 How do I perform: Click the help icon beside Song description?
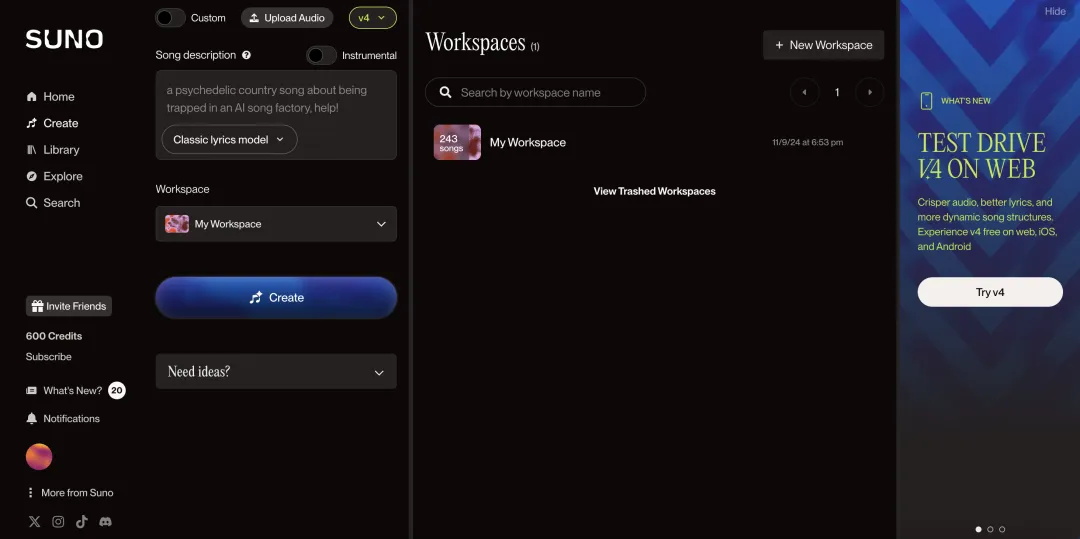pos(247,55)
